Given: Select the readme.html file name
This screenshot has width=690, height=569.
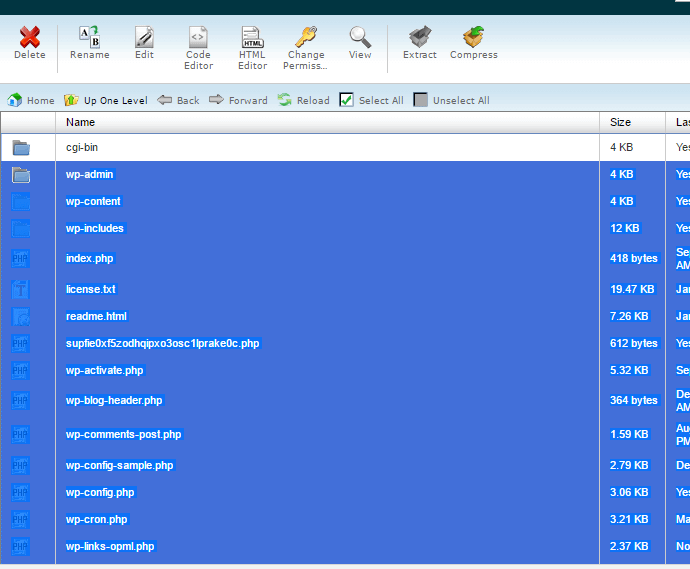Looking at the screenshot, I should coord(96,316).
